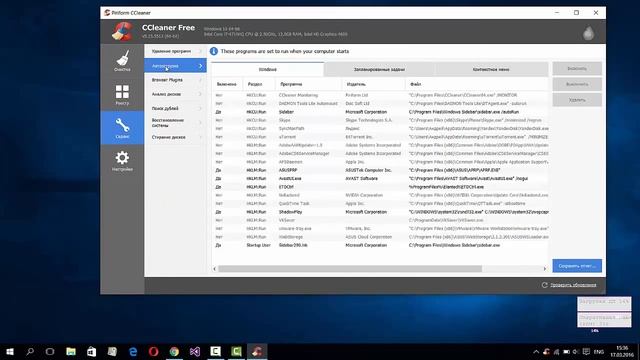Select the WebStorage startup row
Viewport: 640px width, 360px height.
click(x=380, y=237)
